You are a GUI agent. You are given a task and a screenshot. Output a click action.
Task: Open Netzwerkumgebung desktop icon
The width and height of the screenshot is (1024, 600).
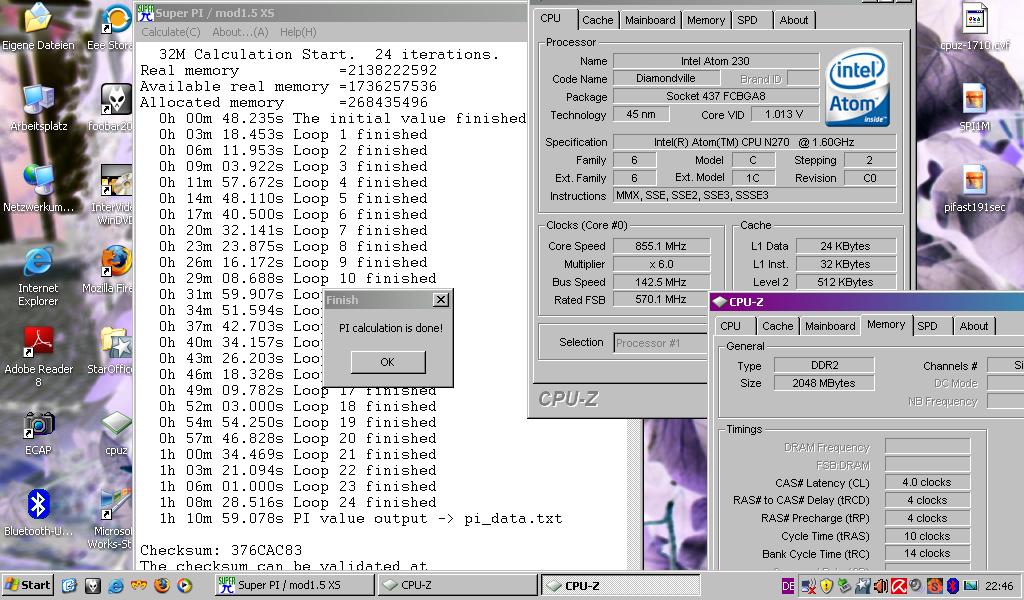[x=38, y=189]
